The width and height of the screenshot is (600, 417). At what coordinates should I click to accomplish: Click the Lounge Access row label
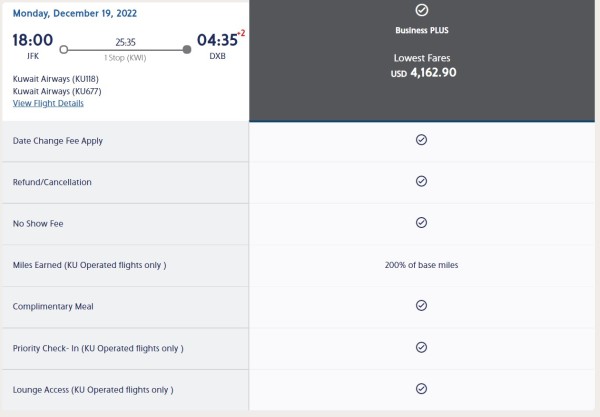pos(93,390)
